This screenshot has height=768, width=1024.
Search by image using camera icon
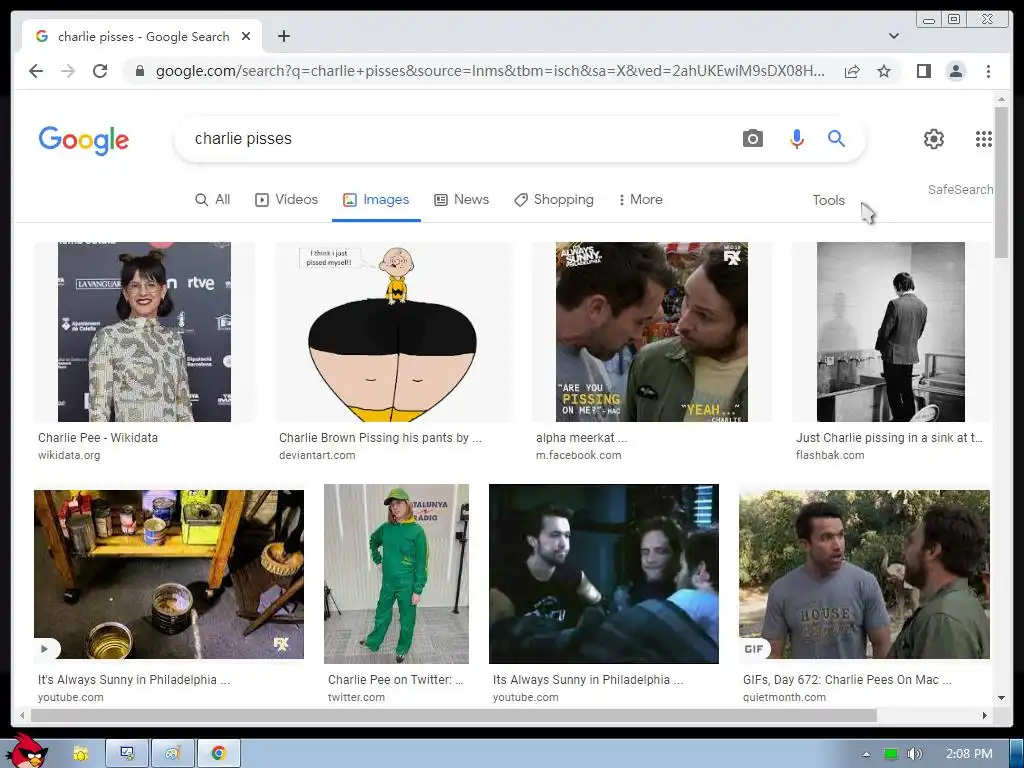coord(752,138)
